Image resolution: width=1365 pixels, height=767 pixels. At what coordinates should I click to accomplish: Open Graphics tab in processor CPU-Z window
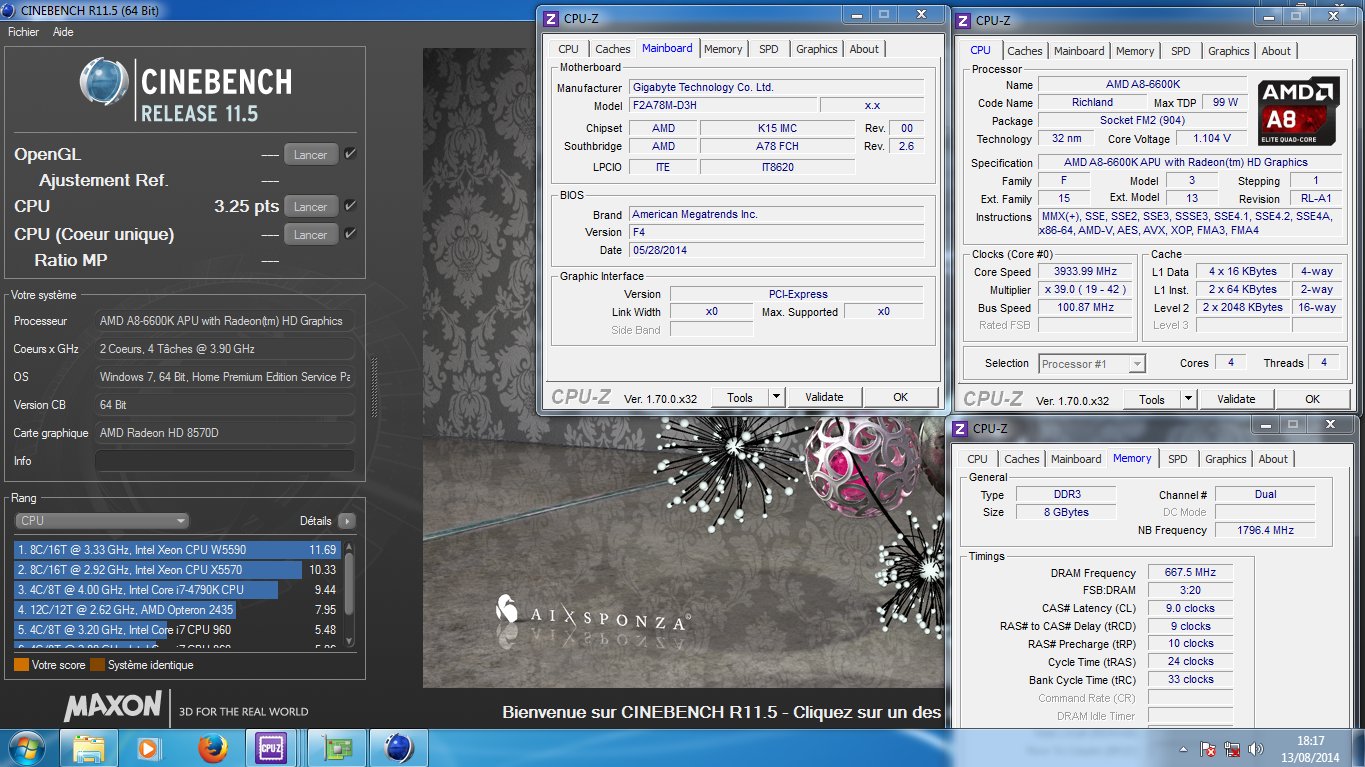click(1229, 51)
